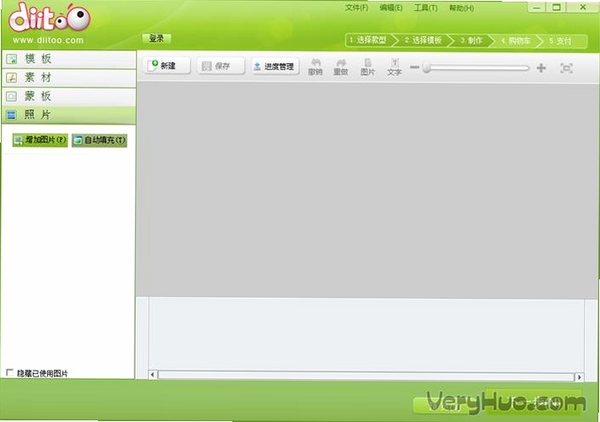Open the 帮助(H) menu
The image size is (600, 422).
tap(461, 8)
